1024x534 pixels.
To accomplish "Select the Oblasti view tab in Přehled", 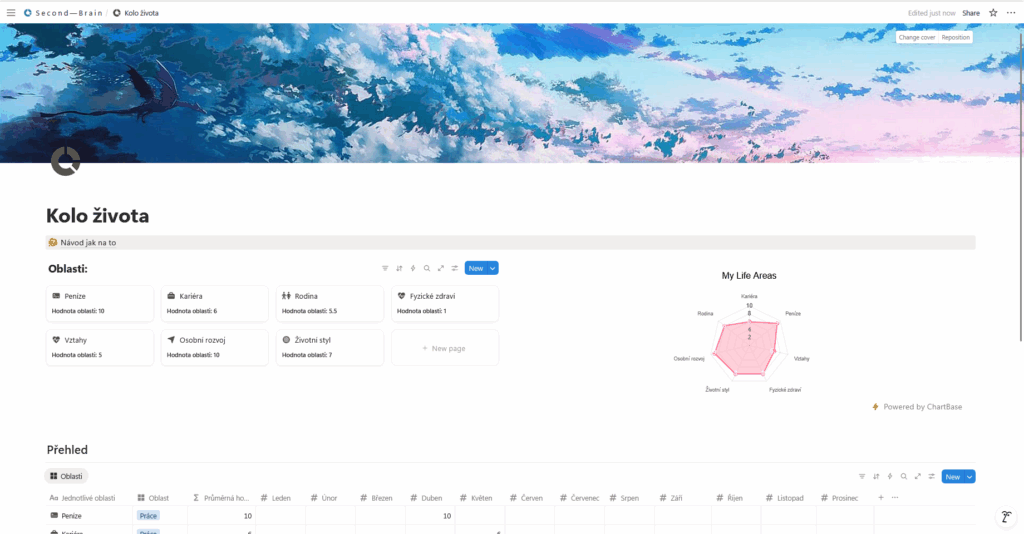I will [67, 476].
